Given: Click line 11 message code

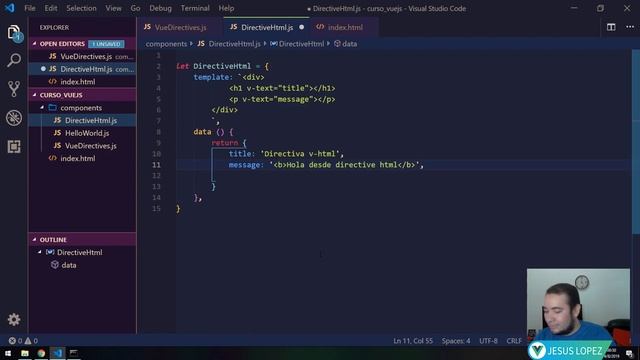Looking at the screenshot, I should 326,165.
